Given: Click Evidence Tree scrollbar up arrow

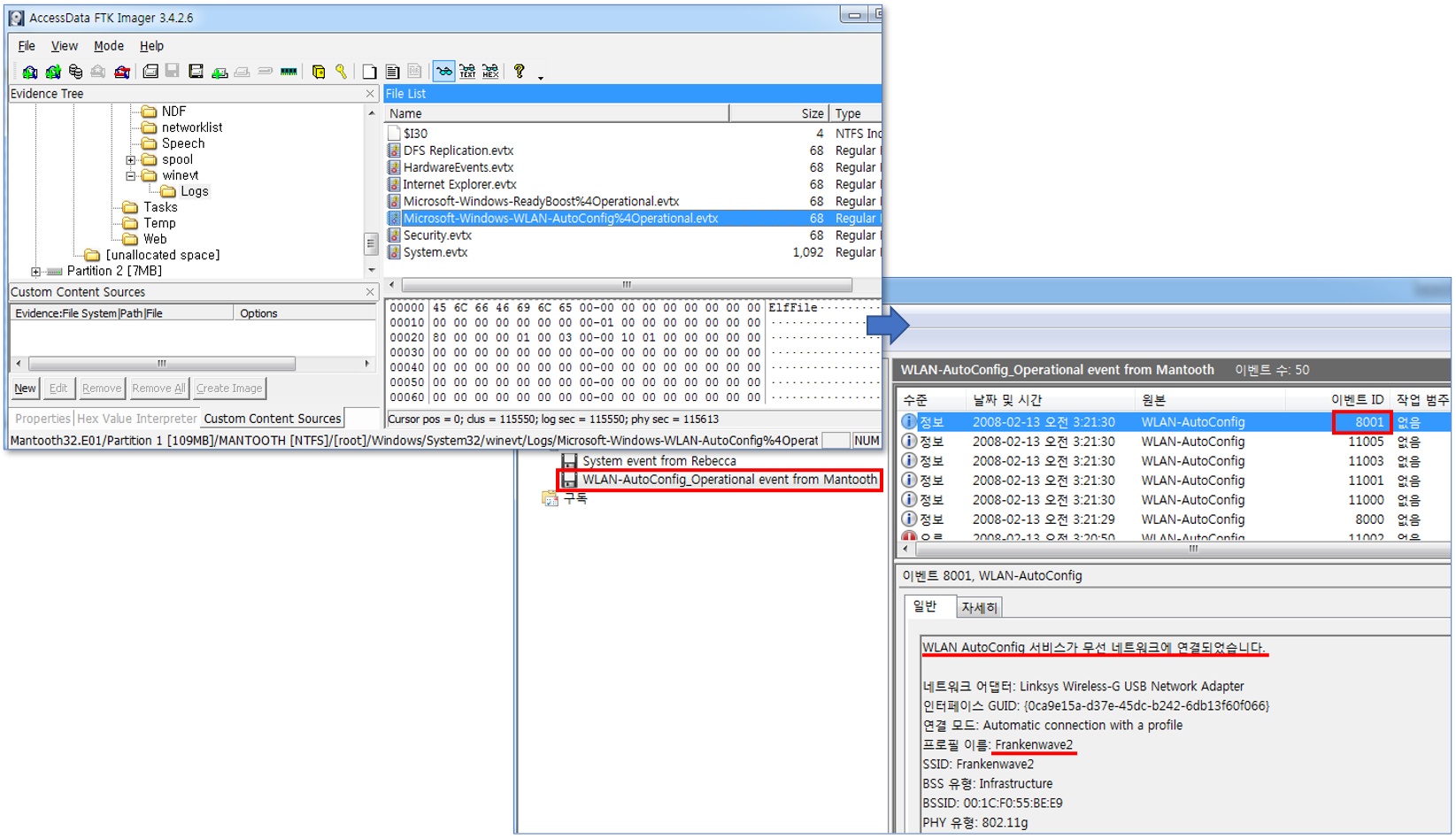Looking at the screenshot, I should pyautogui.click(x=371, y=113).
